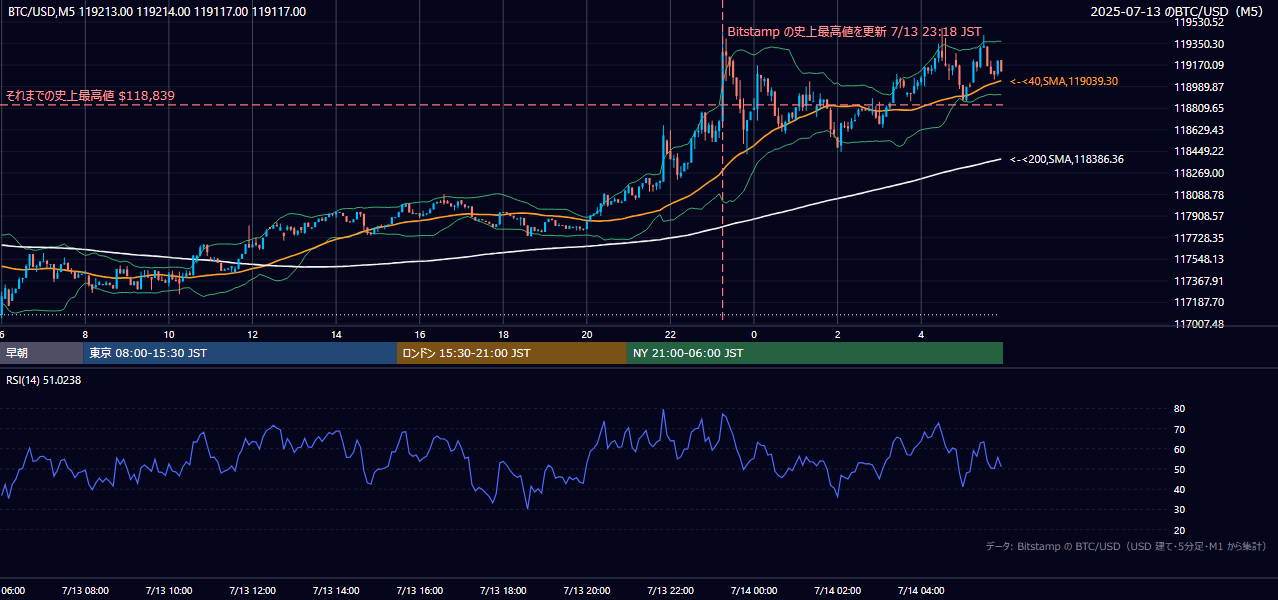Click price axis value 117728.35
This screenshot has width=1278, height=600.
[x=1200, y=238]
